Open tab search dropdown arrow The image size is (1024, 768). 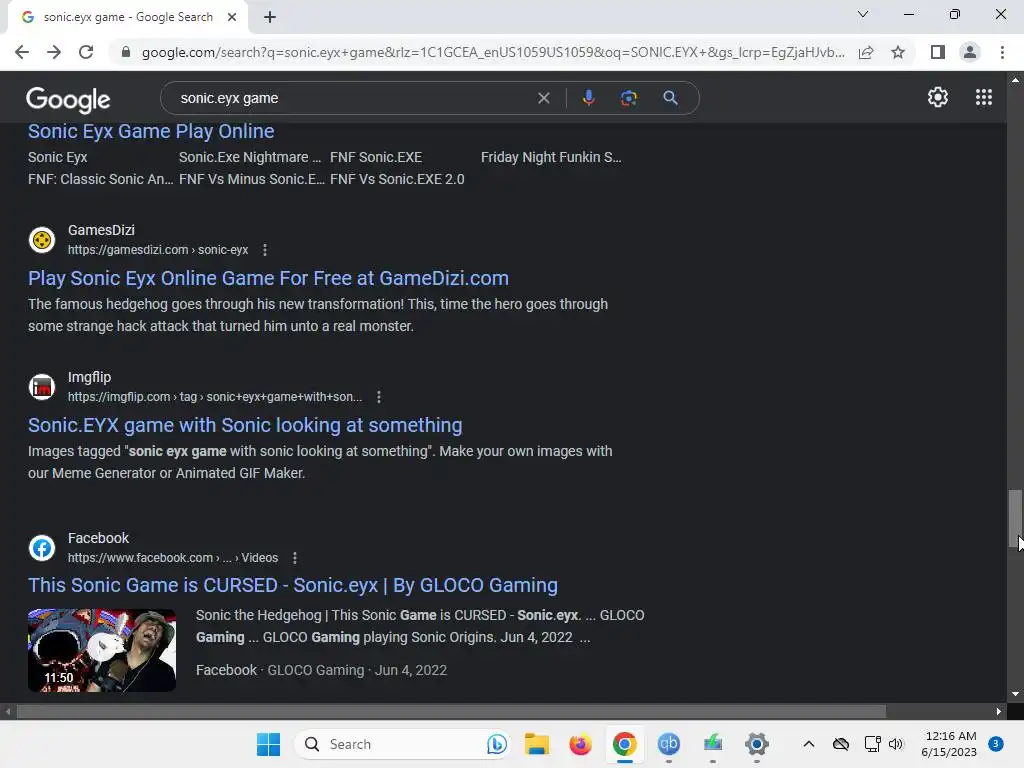(x=863, y=14)
